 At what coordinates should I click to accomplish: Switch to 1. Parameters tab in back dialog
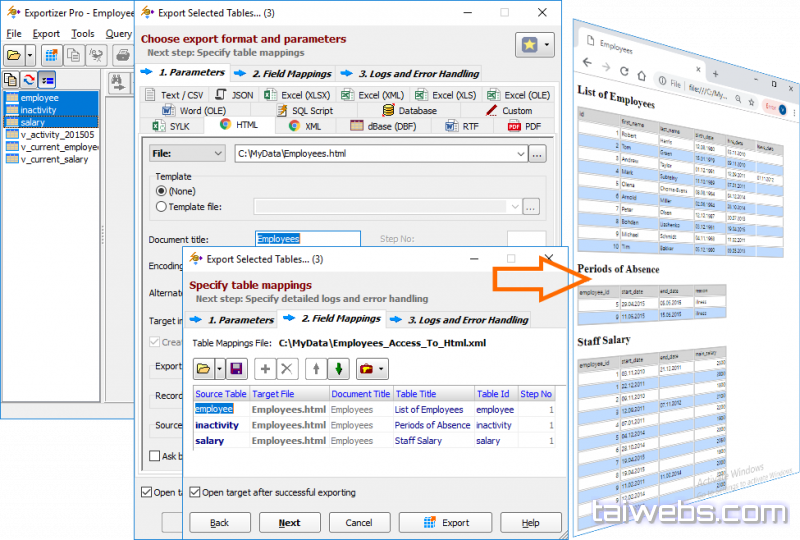(x=184, y=72)
